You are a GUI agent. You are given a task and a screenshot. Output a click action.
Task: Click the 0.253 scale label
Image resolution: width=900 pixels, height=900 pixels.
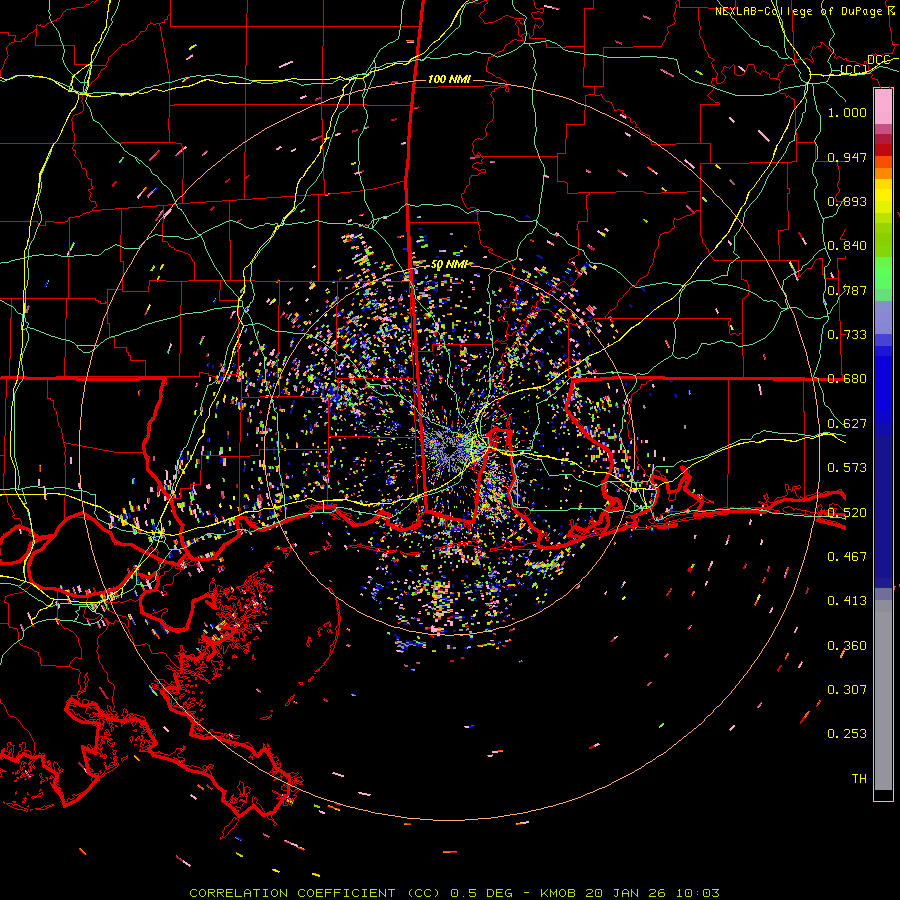click(x=847, y=734)
